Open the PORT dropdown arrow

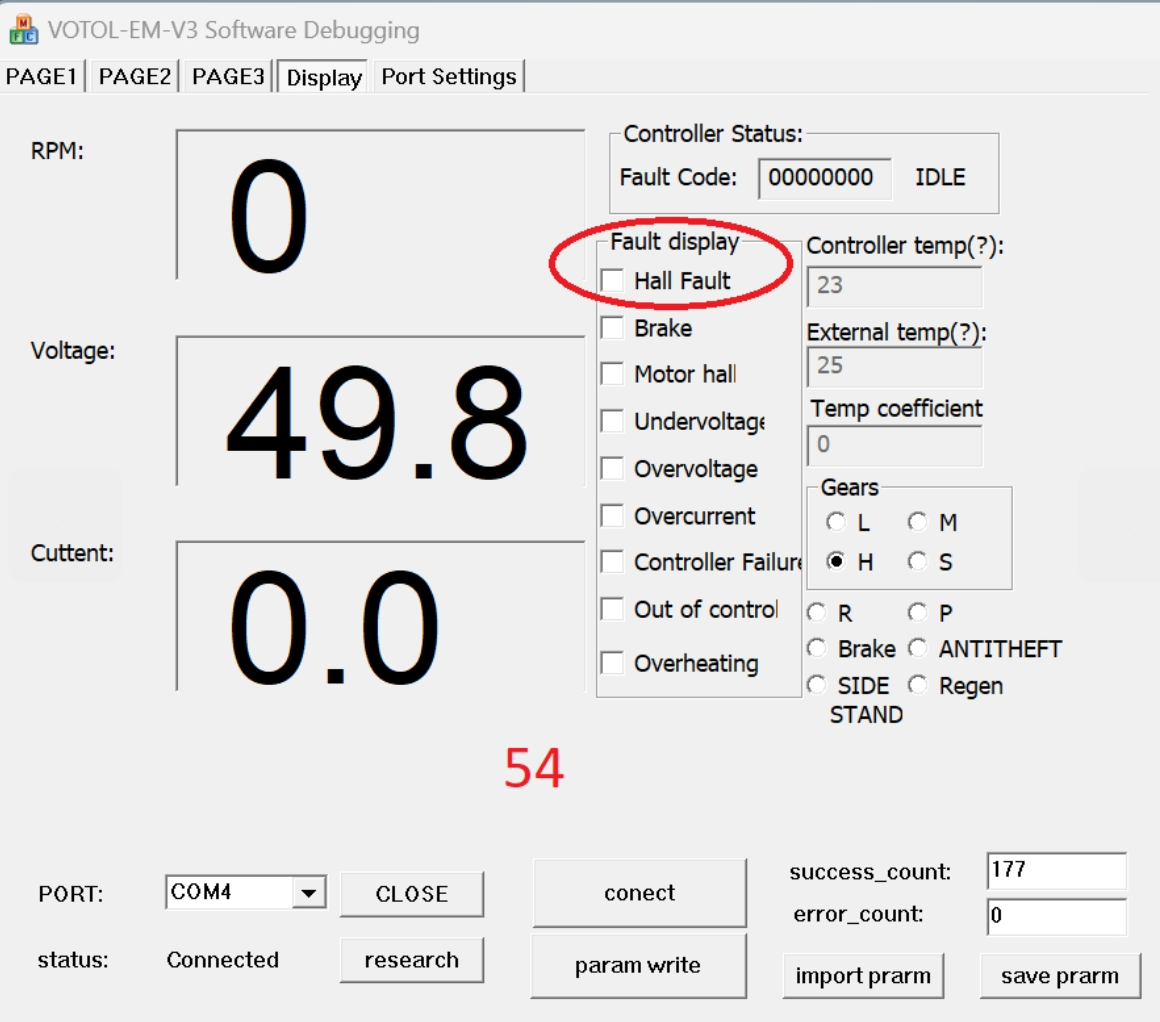click(309, 893)
